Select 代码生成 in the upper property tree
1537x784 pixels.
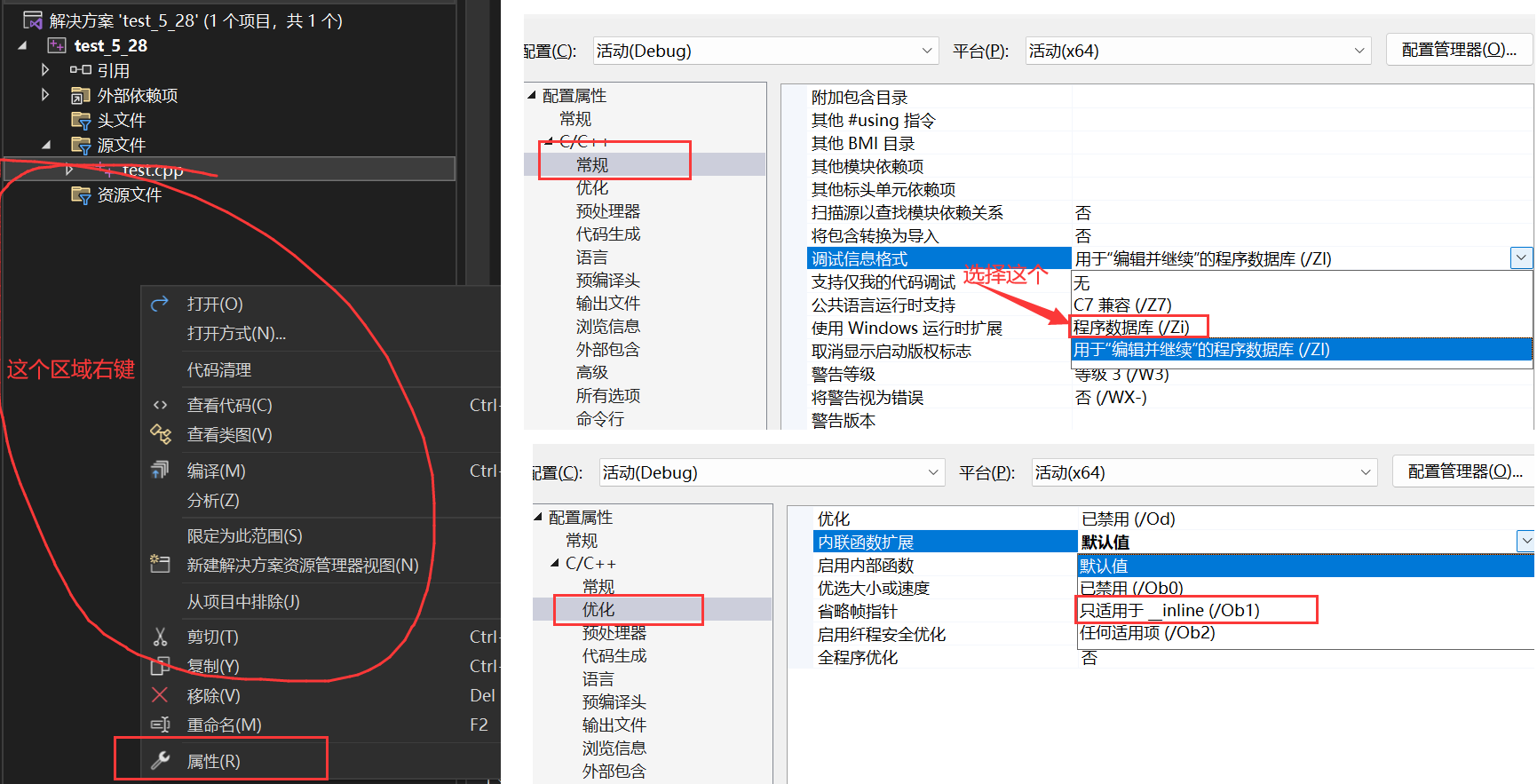pos(608,234)
